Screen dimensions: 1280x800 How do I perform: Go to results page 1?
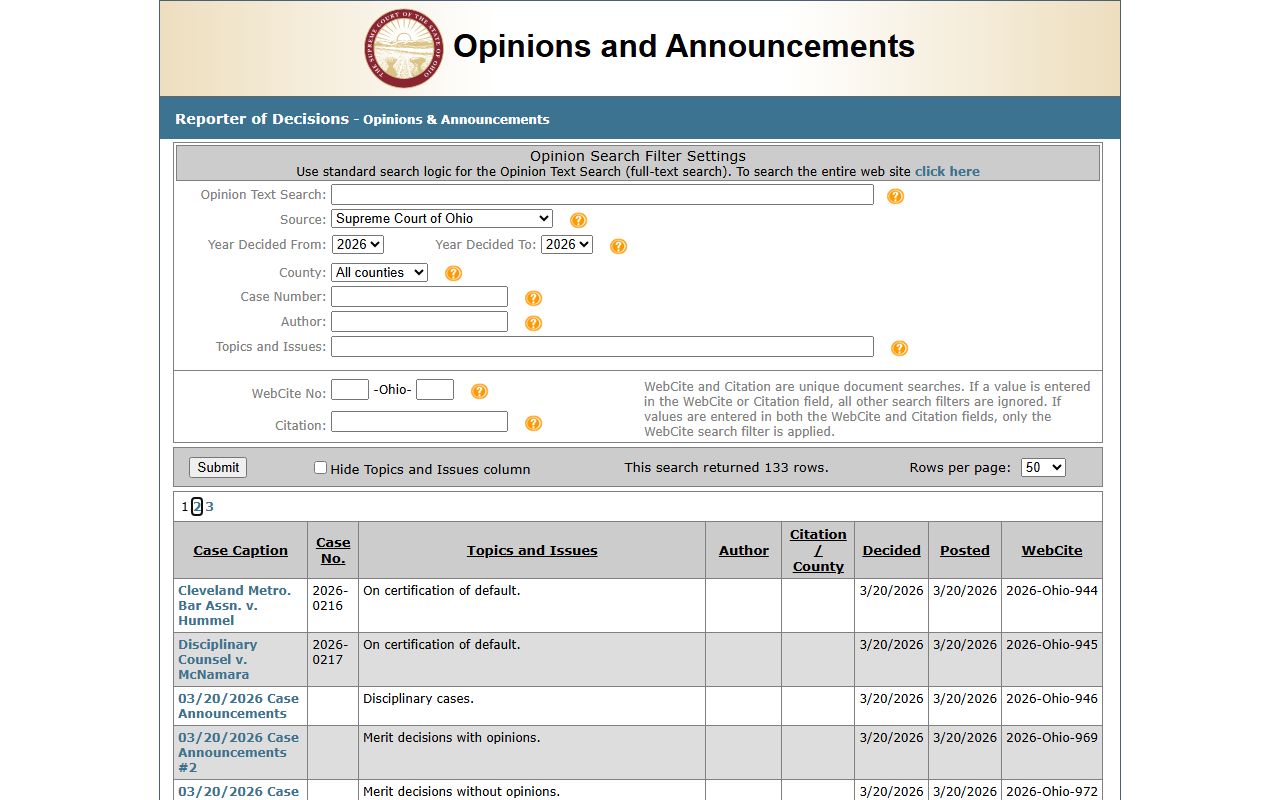click(x=185, y=507)
